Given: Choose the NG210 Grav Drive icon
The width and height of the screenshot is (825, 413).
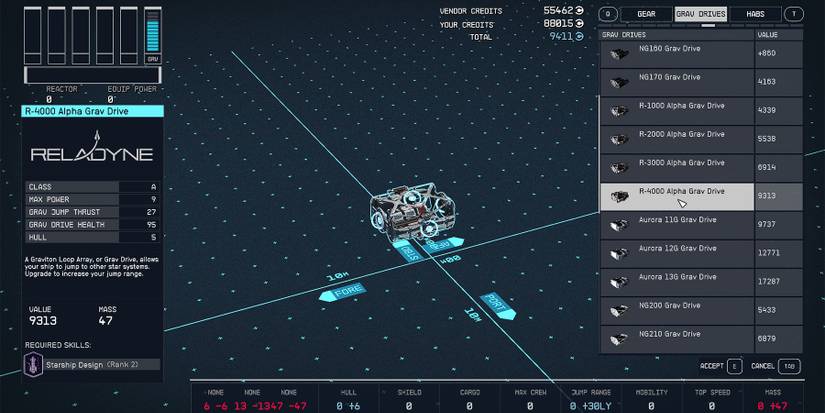Looking at the screenshot, I should coord(619,338).
